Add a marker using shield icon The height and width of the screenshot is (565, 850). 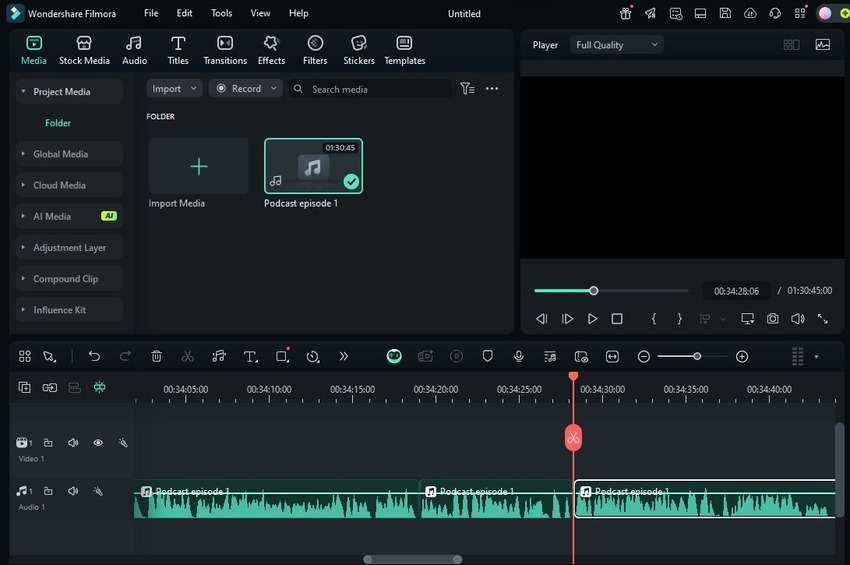(x=487, y=356)
